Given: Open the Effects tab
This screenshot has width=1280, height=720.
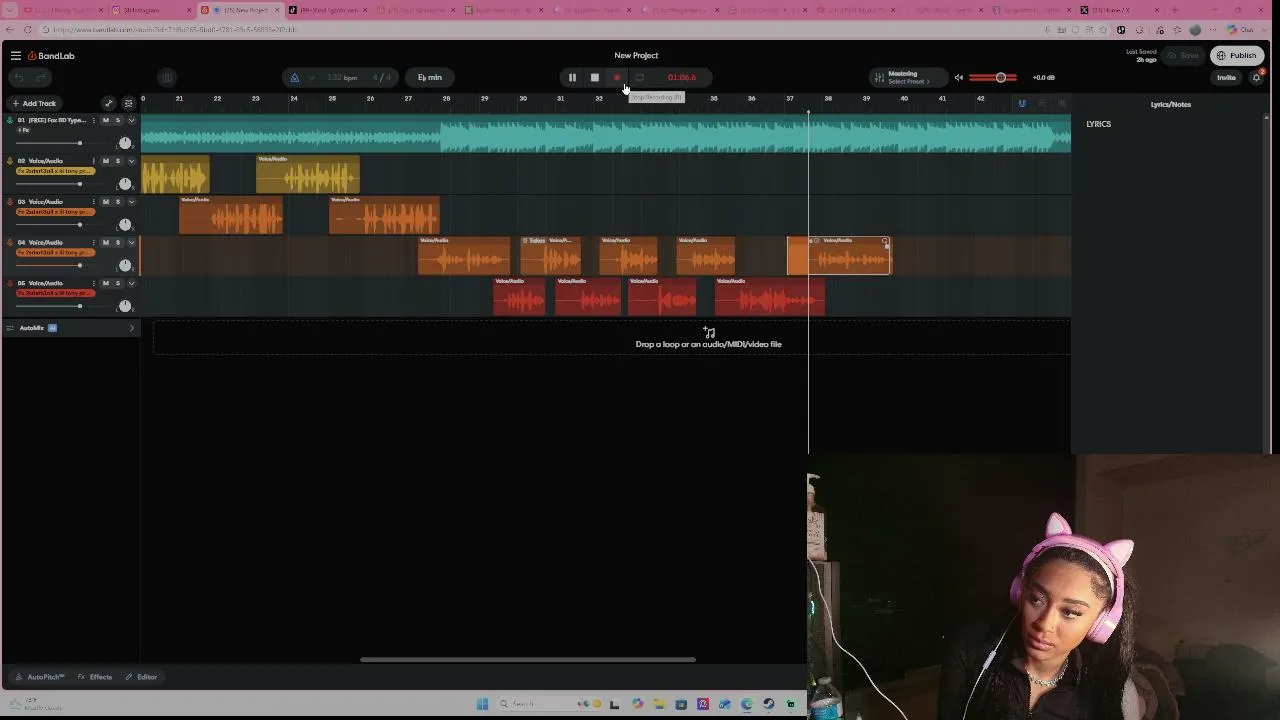Looking at the screenshot, I should pos(95,677).
